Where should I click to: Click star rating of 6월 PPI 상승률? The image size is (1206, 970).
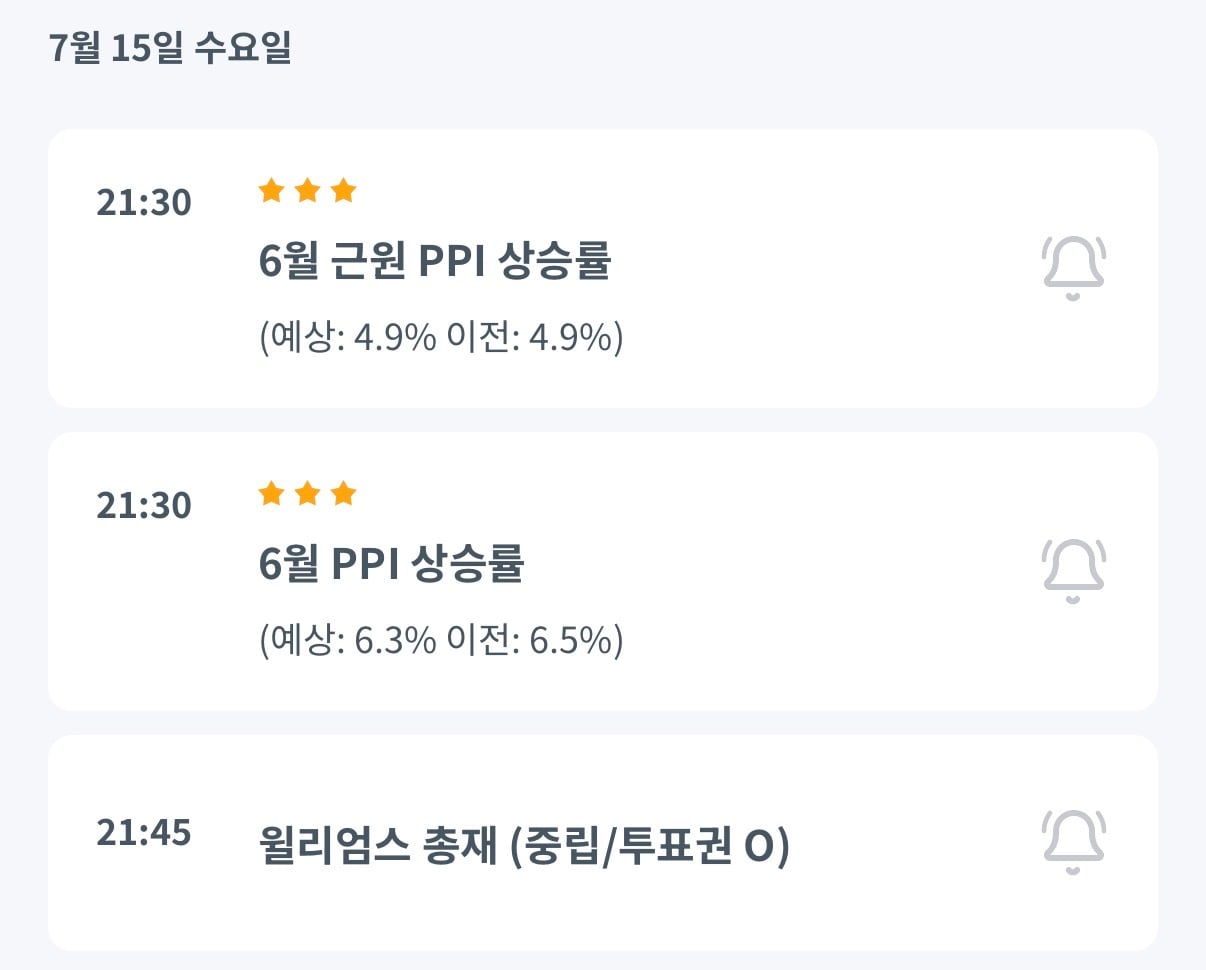(307, 494)
